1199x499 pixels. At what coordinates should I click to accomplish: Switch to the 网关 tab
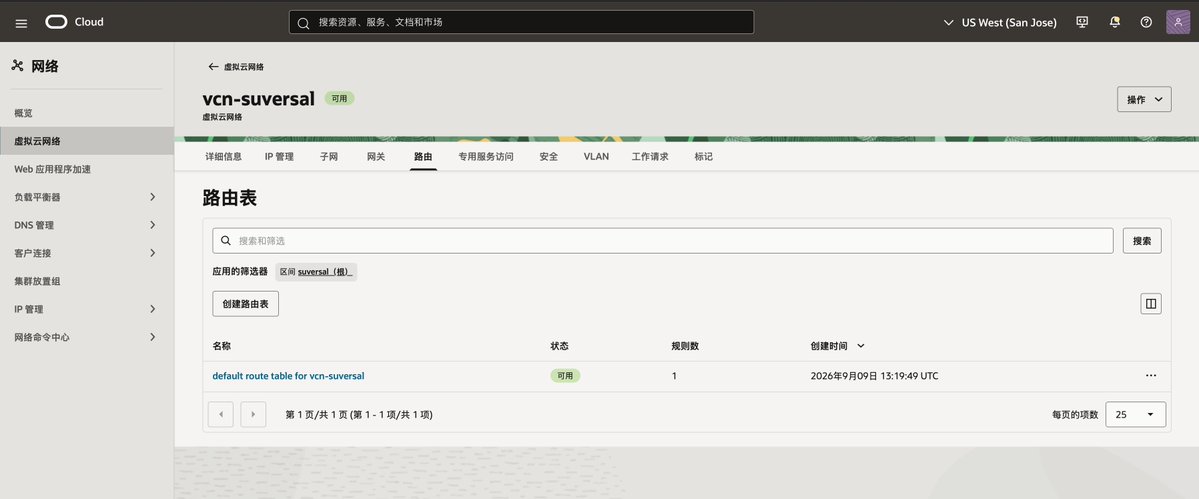[x=376, y=157]
